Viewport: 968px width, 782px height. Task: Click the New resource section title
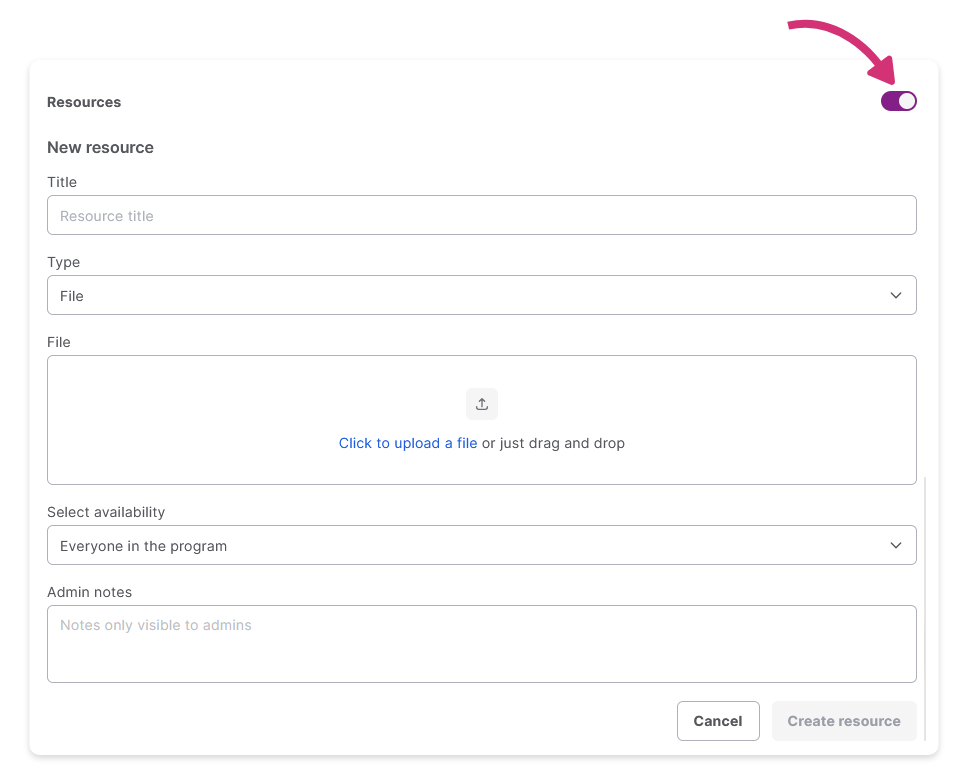click(x=100, y=147)
